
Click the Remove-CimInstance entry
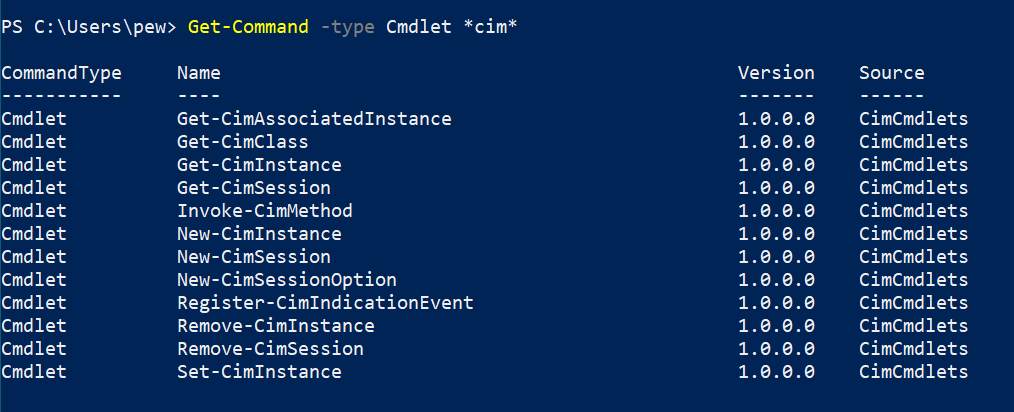275,326
